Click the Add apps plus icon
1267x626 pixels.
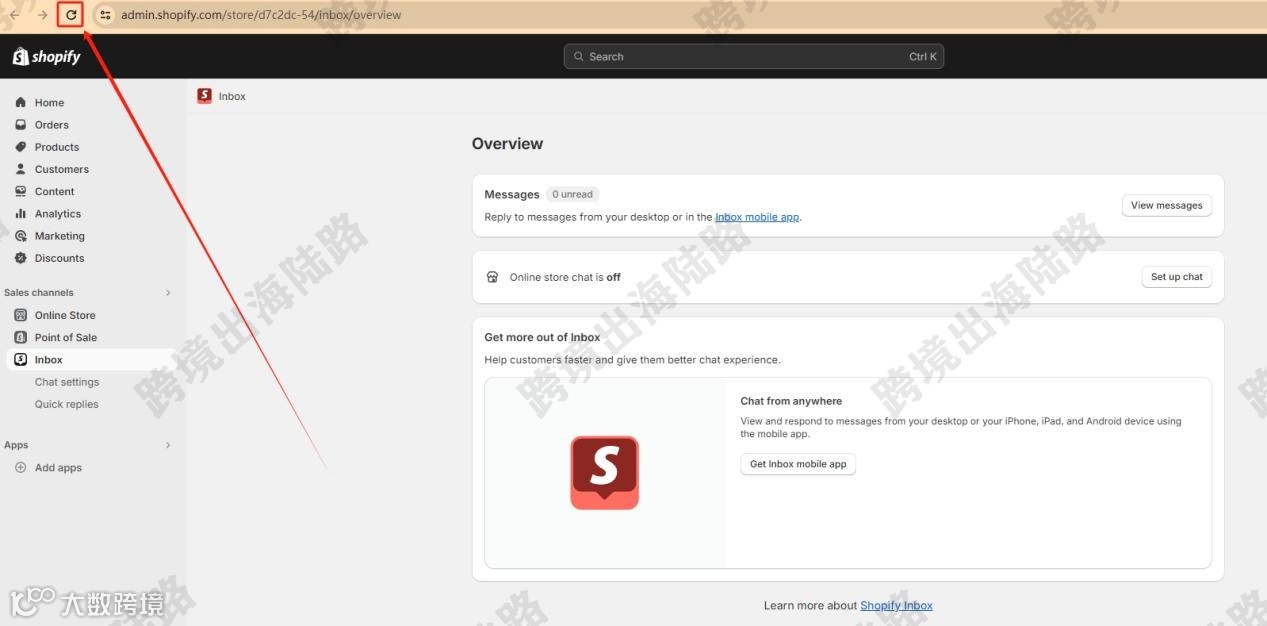tap(21, 467)
